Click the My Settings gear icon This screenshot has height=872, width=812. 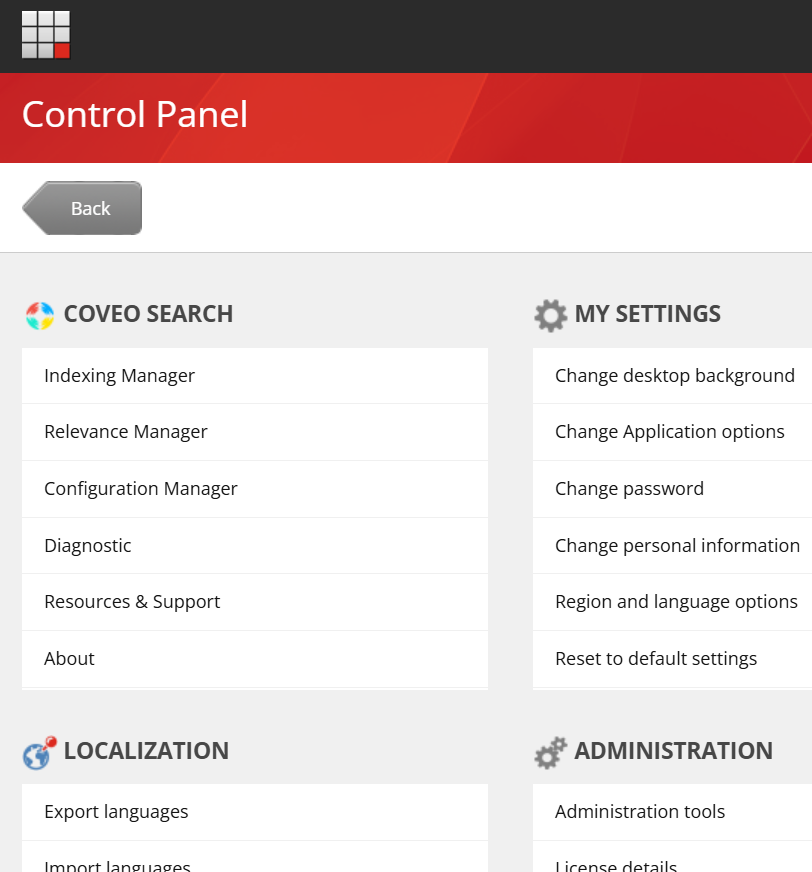(551, 314)
